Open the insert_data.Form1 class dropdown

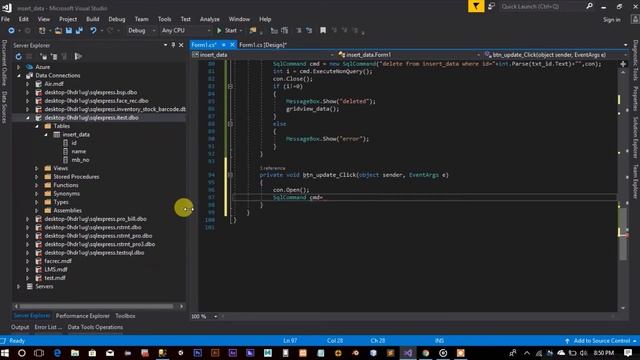coord(409,55)
